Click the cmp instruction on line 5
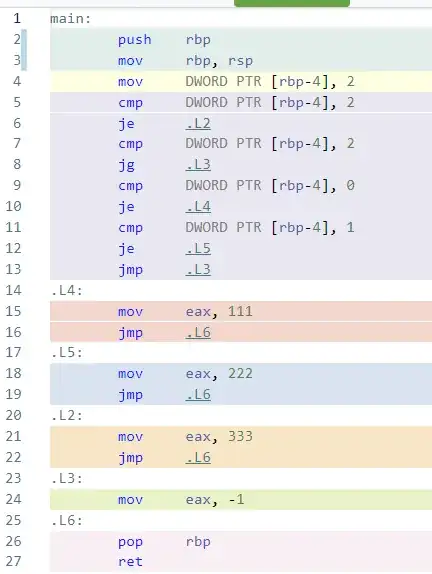 click(236, 102)
